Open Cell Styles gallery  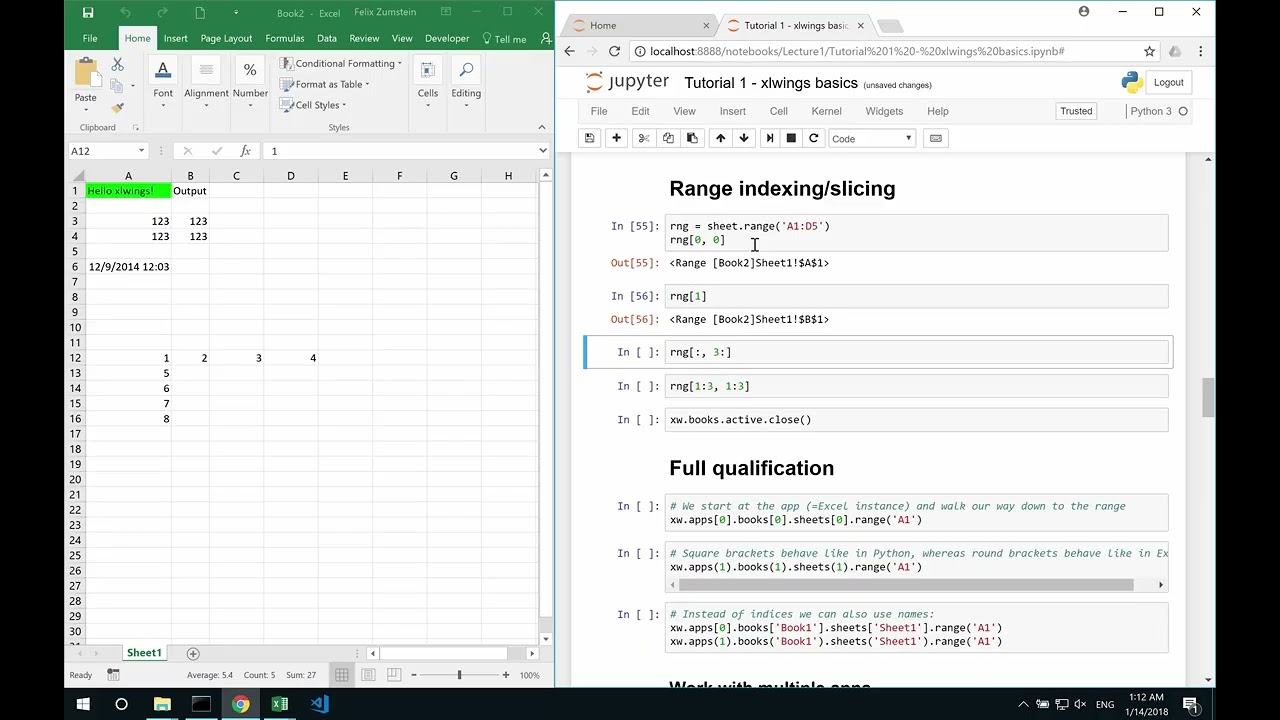[x=313, y=105]
